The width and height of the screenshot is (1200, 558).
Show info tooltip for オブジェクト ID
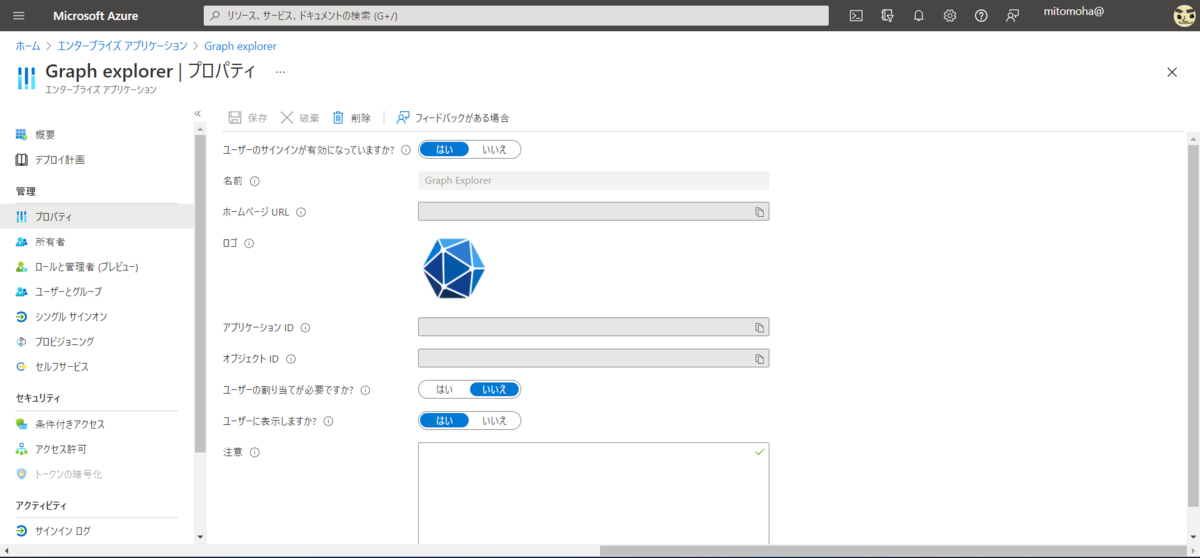(x=291, y=359)
